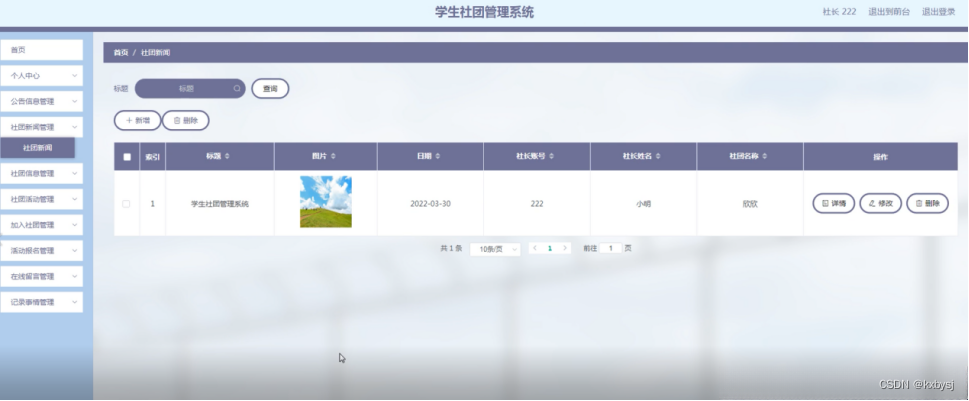Click the 操作 column header
Image resolution: width=969 pixels, height=401 pixels.
click(x=880, y=157)
